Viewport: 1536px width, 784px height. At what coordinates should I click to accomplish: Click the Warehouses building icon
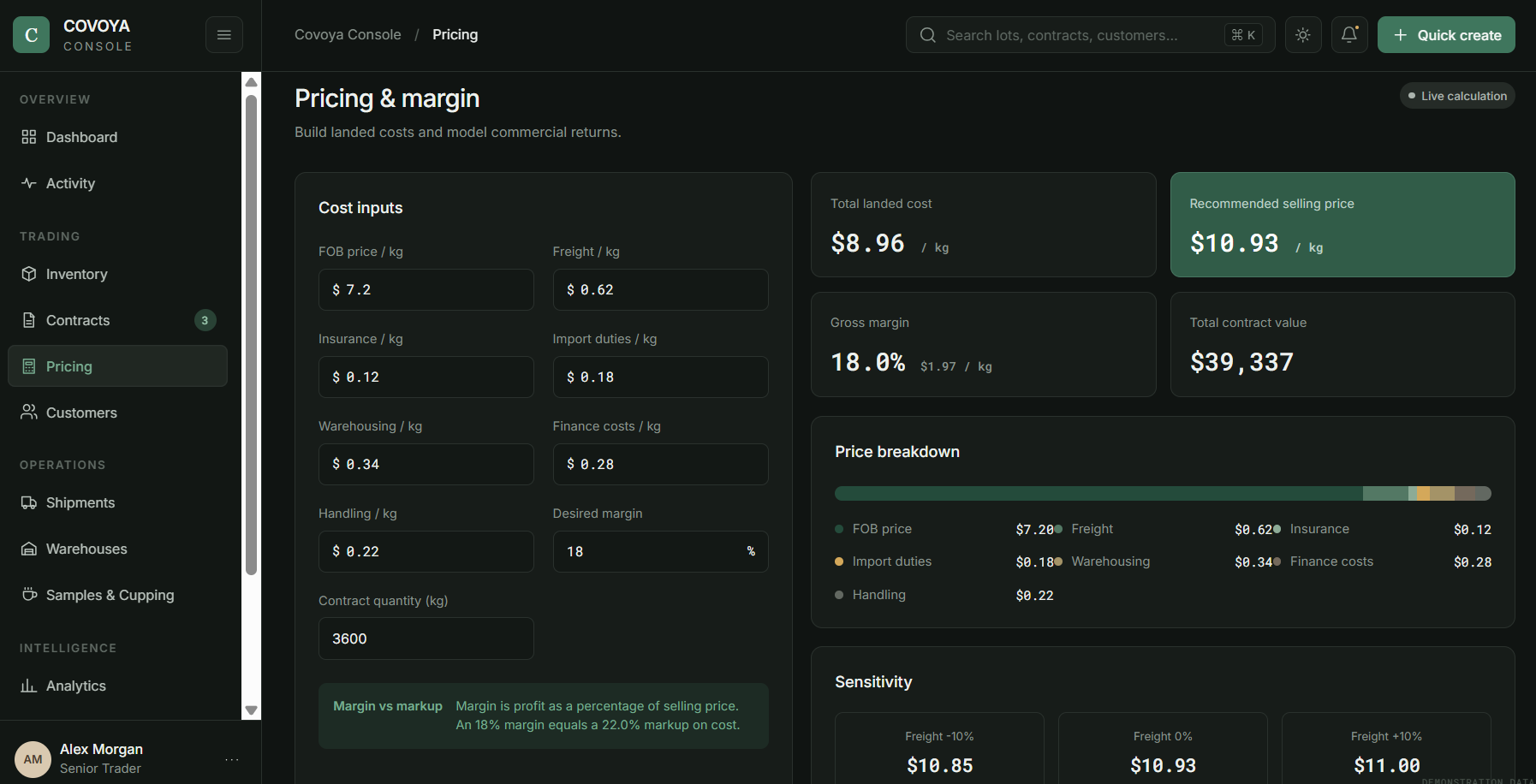[29, 549]
